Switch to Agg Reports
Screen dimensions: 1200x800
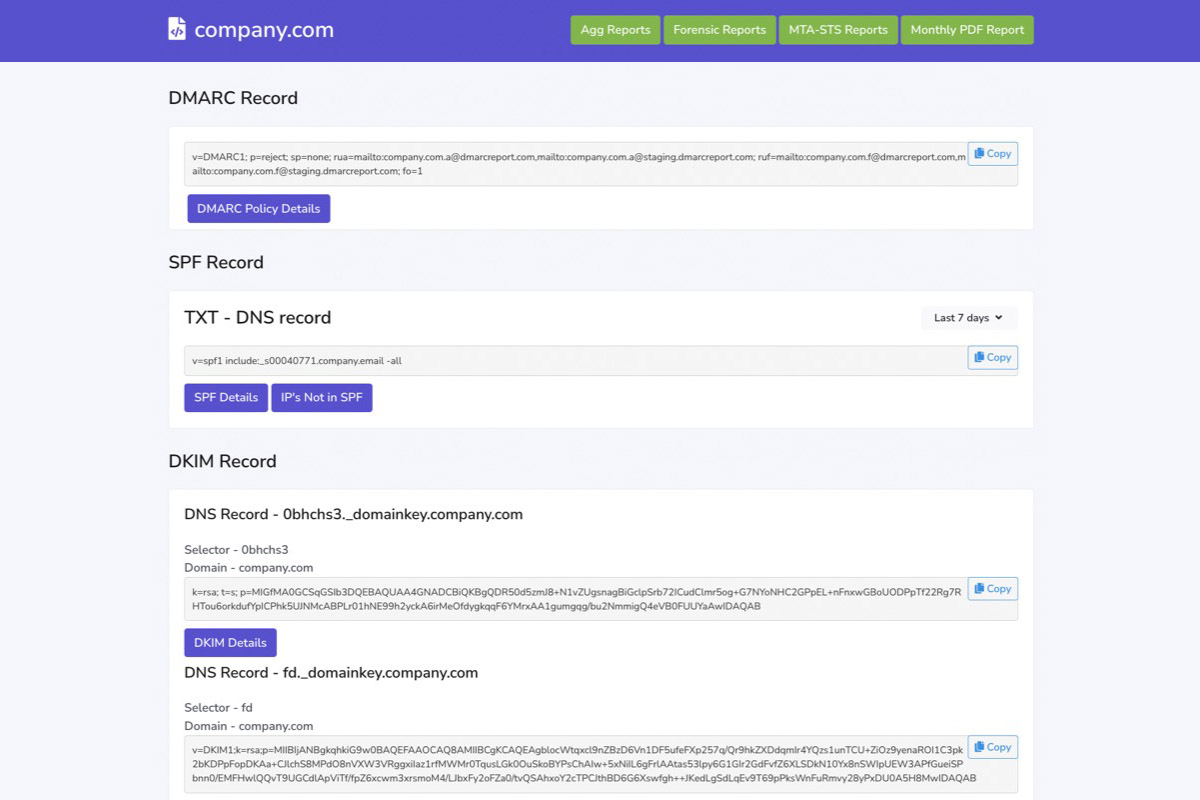(615, 29)
